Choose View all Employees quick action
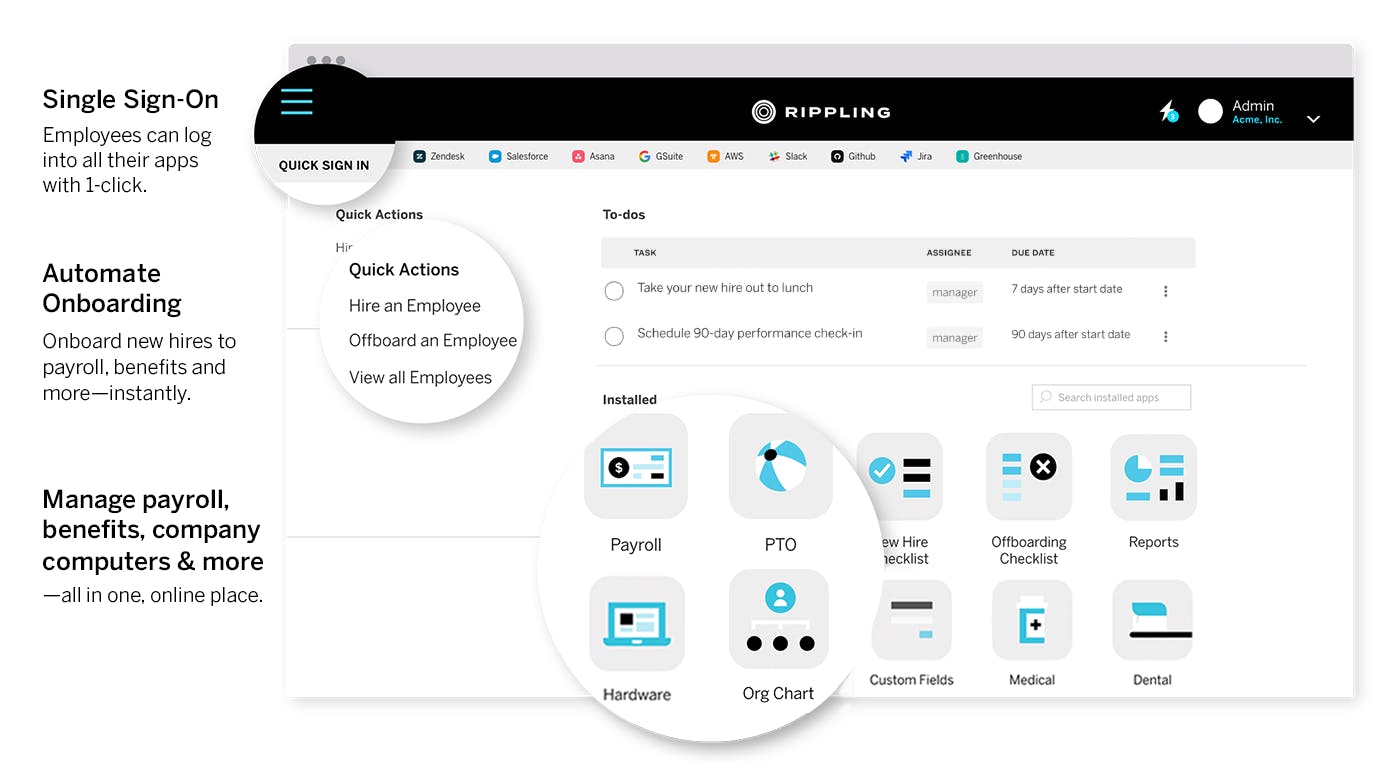Image resolution: width=1390 pixels, height=782 pixels. (x=420, y=378)
